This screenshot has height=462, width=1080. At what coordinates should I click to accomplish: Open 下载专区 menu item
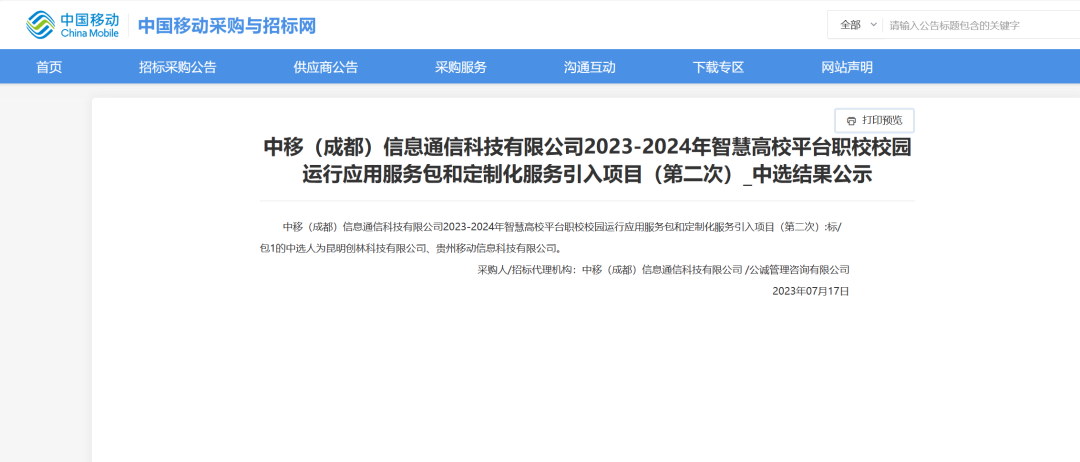point(718,67)
